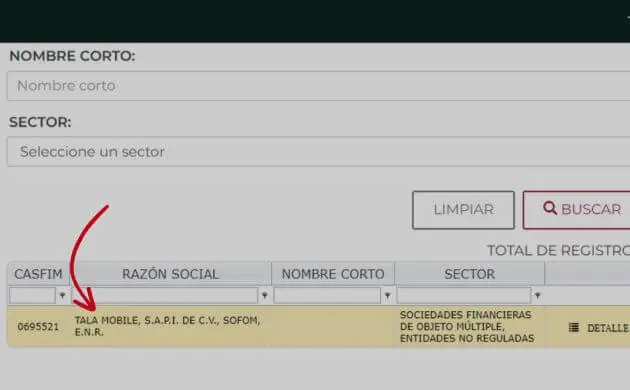Open the Seleccione un sector dropdown
630x390 pixels.
tap(319, 152)
